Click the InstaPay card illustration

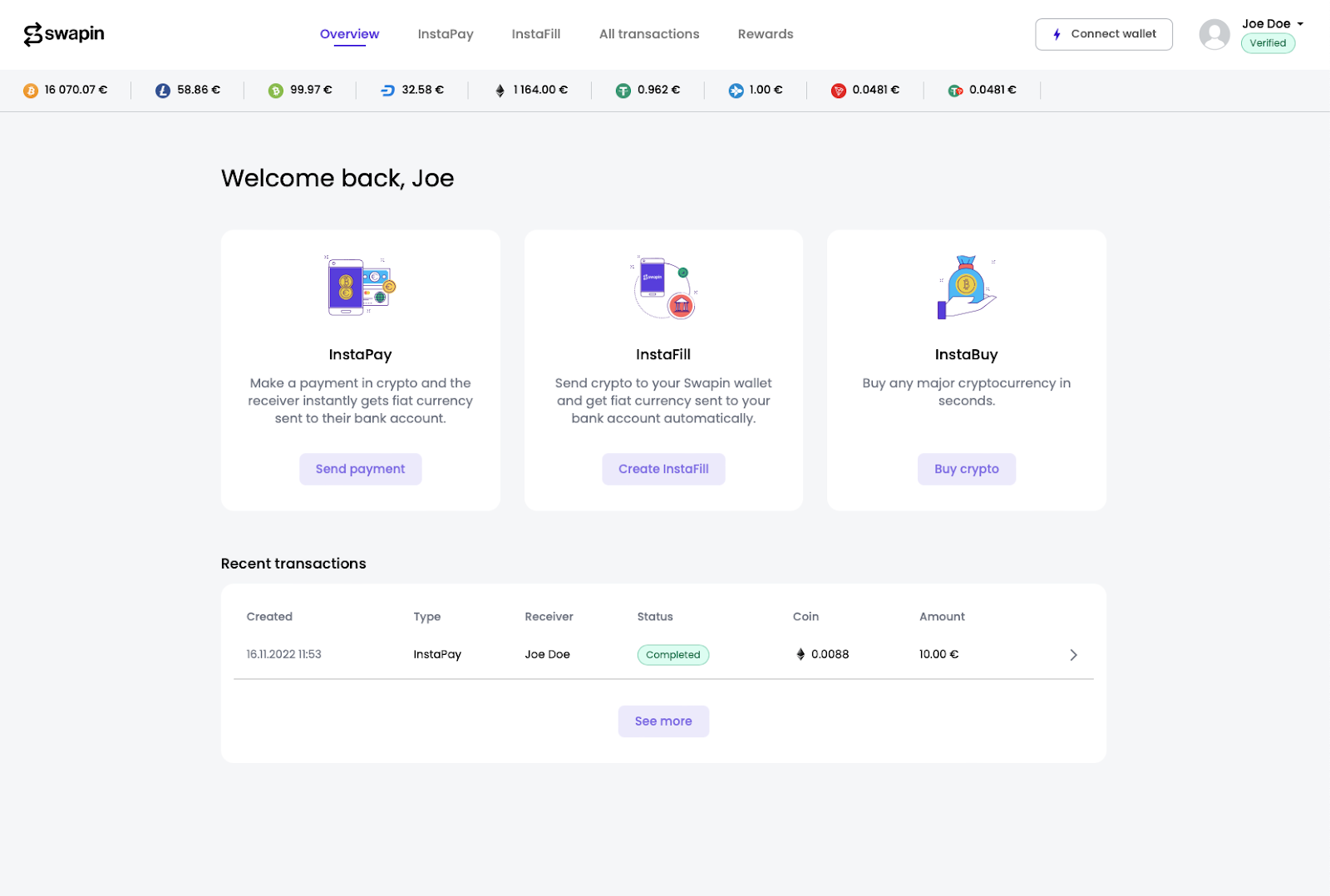(360, 286)
